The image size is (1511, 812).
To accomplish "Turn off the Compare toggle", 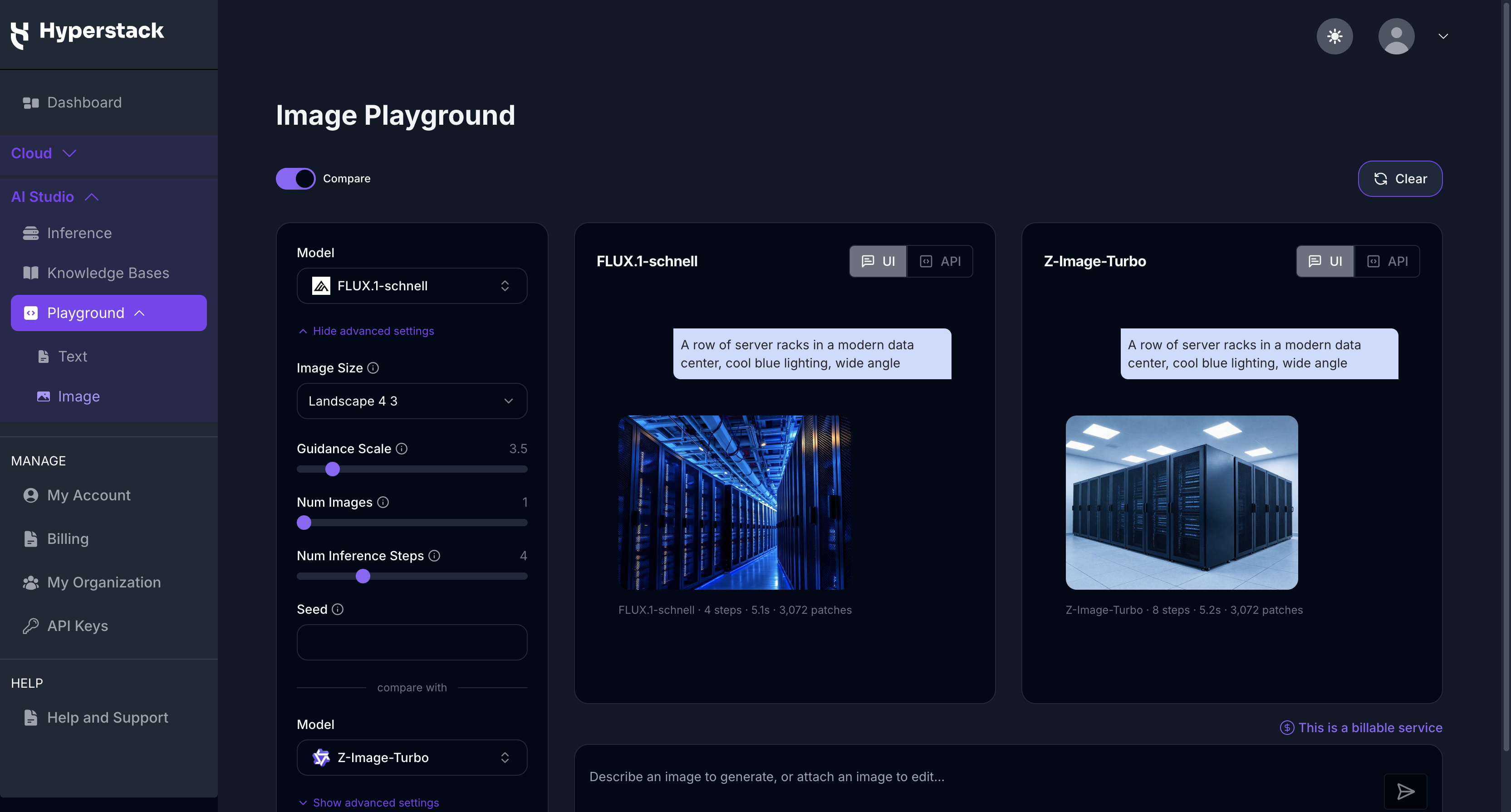I will (296, 178).
